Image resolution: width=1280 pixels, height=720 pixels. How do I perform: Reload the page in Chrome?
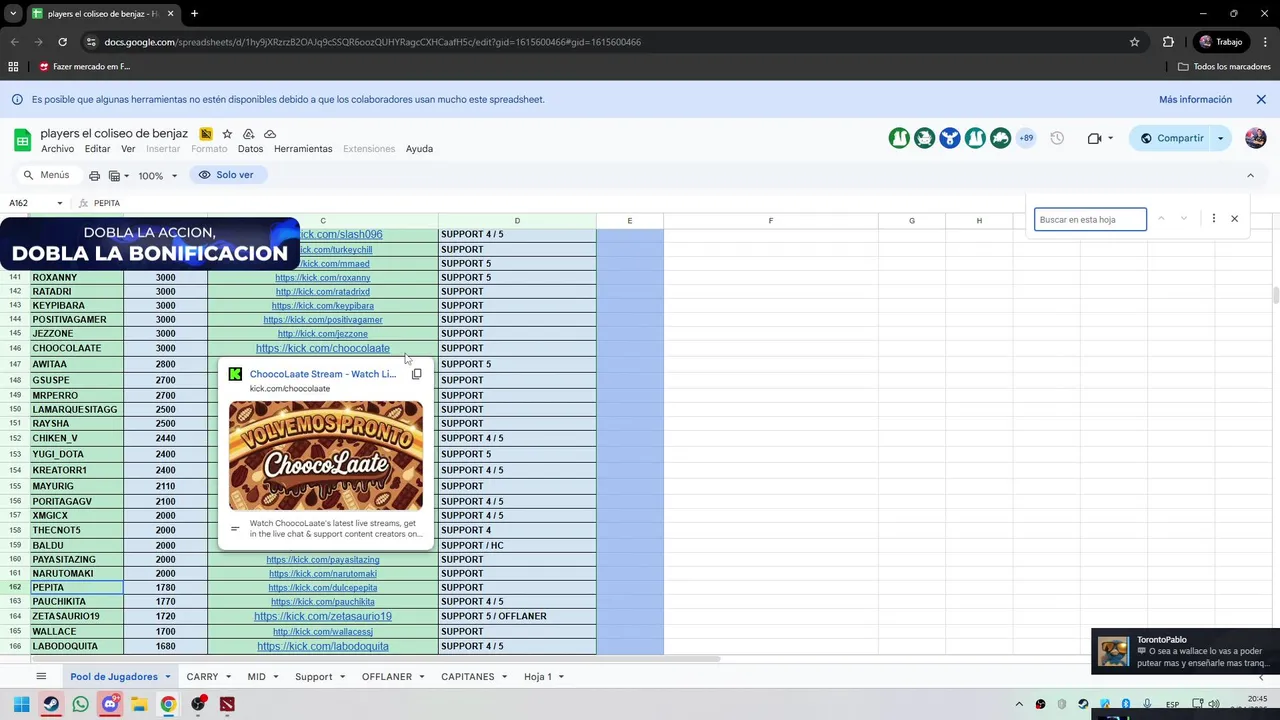(x=62, y=42)
